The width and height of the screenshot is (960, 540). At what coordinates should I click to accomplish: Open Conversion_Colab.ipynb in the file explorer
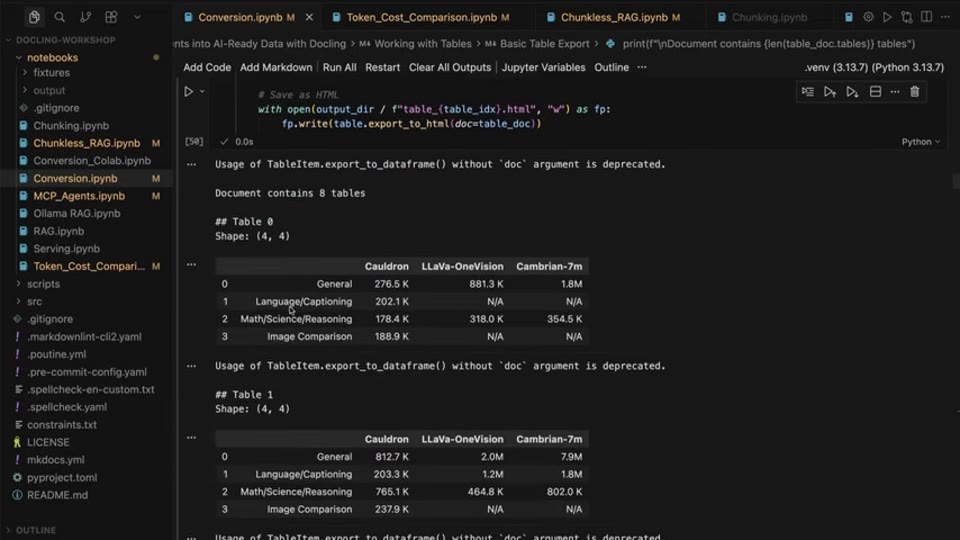pos(92,160)
